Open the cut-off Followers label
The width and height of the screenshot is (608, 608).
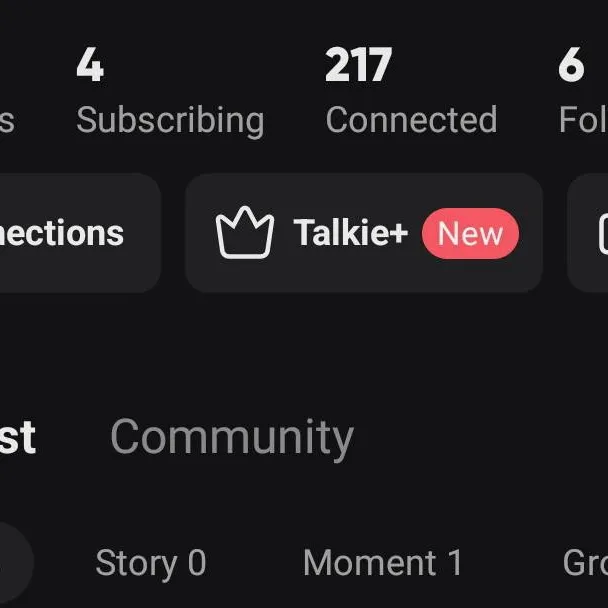tap(584, 120)
